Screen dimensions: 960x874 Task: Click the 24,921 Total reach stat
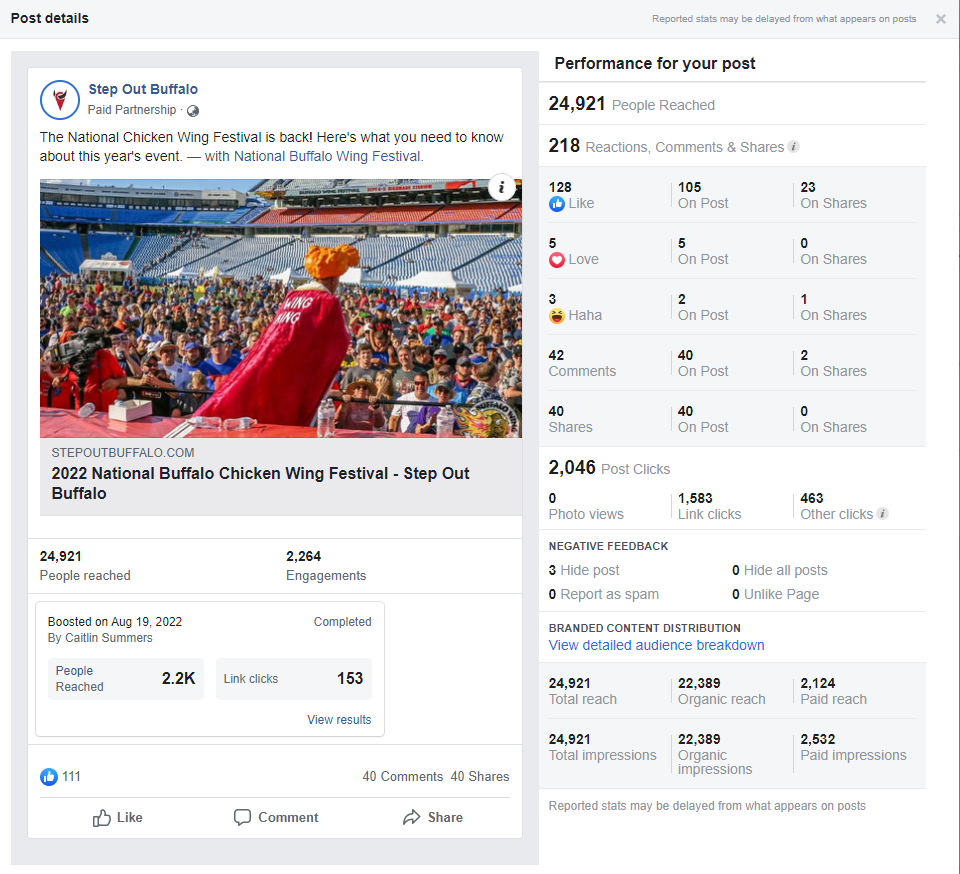582,691
